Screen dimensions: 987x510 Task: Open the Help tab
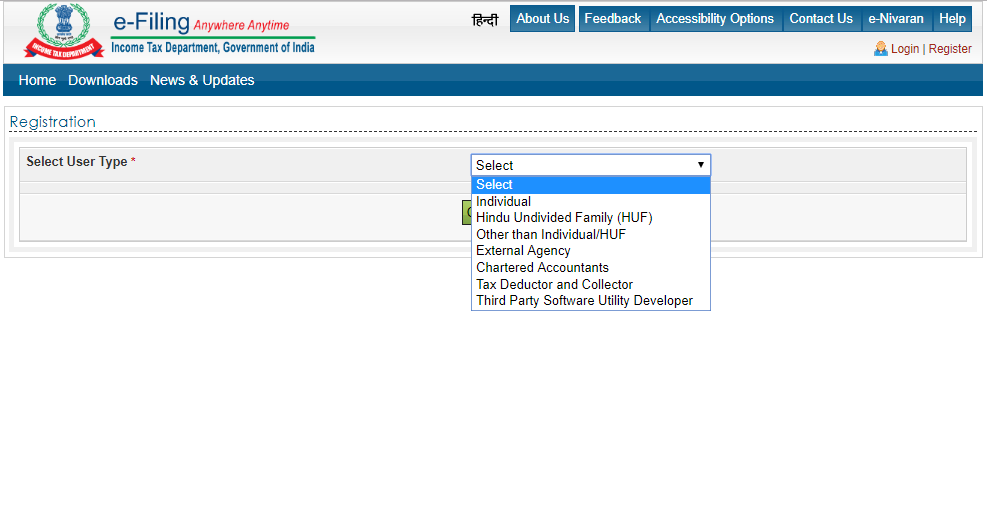point(952,19)
